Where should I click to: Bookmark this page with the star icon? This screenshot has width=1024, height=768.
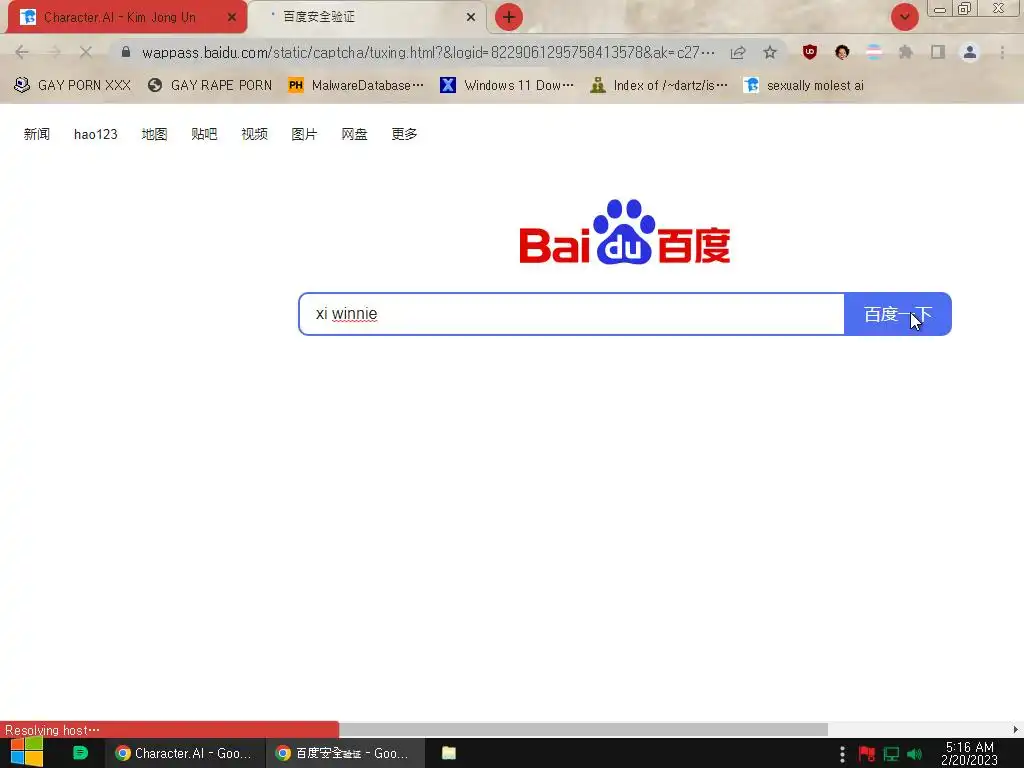(x=770, y=52)
